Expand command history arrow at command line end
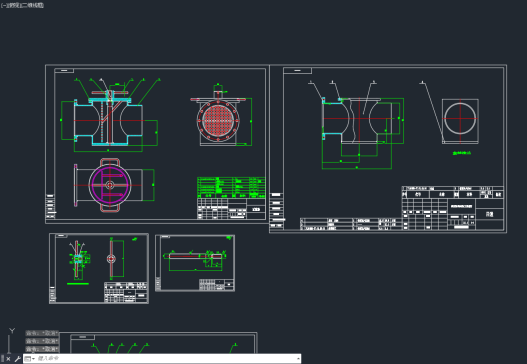This screenshot has width=527, height=364. 298,359
